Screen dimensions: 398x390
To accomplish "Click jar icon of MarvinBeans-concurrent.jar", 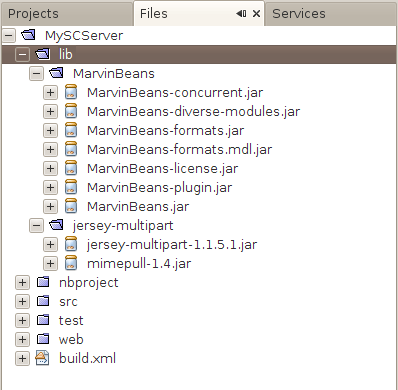I will click(x=71, y=92).
